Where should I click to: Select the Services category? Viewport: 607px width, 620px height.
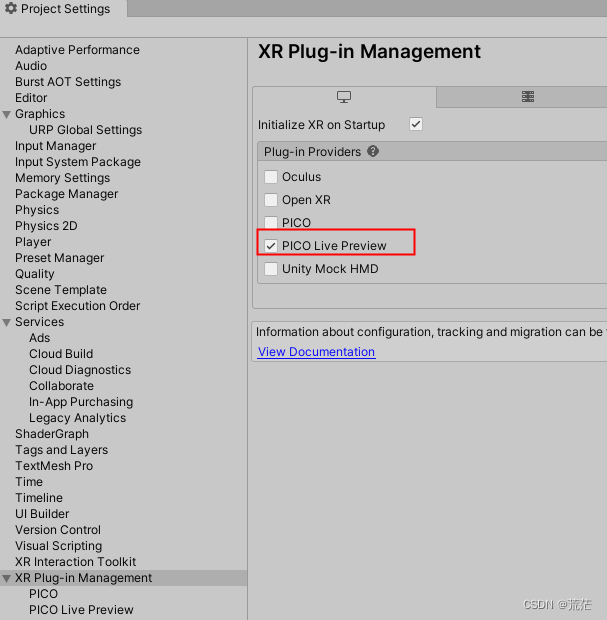coord(39,322)
